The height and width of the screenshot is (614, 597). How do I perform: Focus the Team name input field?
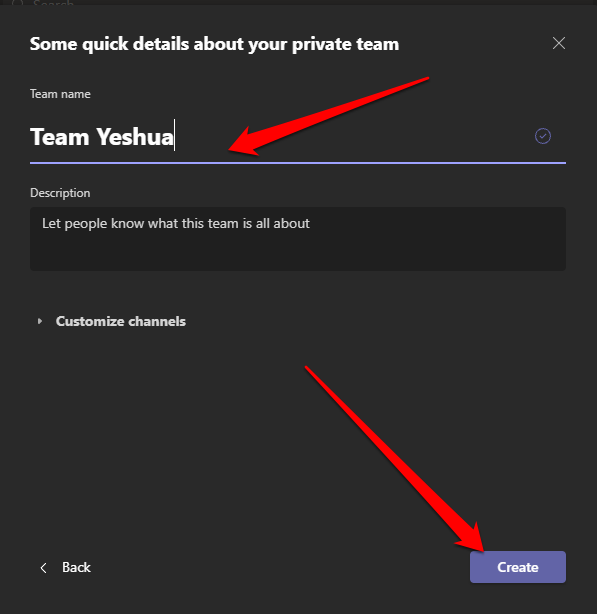tap(298, 137)
